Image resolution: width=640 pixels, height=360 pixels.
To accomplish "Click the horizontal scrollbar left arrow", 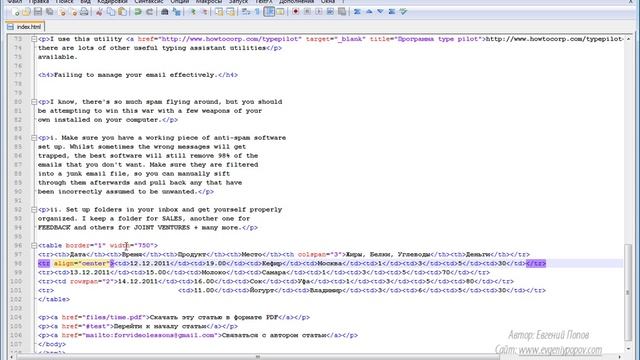I will click(x=12, y=357).
